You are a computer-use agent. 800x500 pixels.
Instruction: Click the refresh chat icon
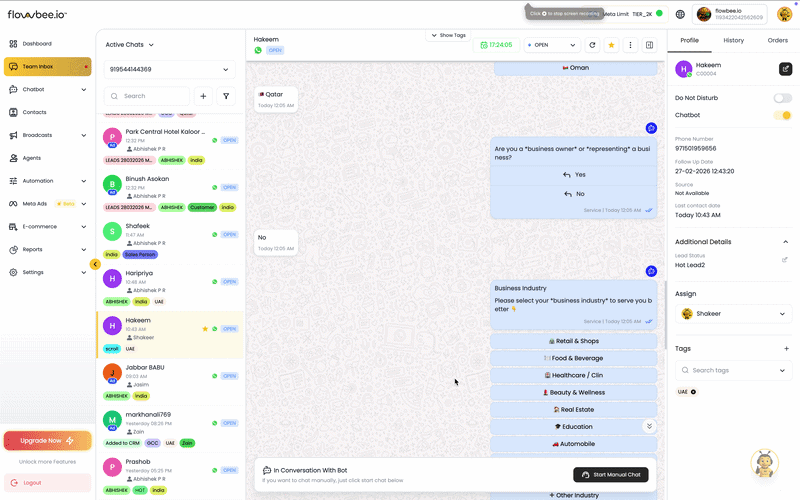pos(592,45)
